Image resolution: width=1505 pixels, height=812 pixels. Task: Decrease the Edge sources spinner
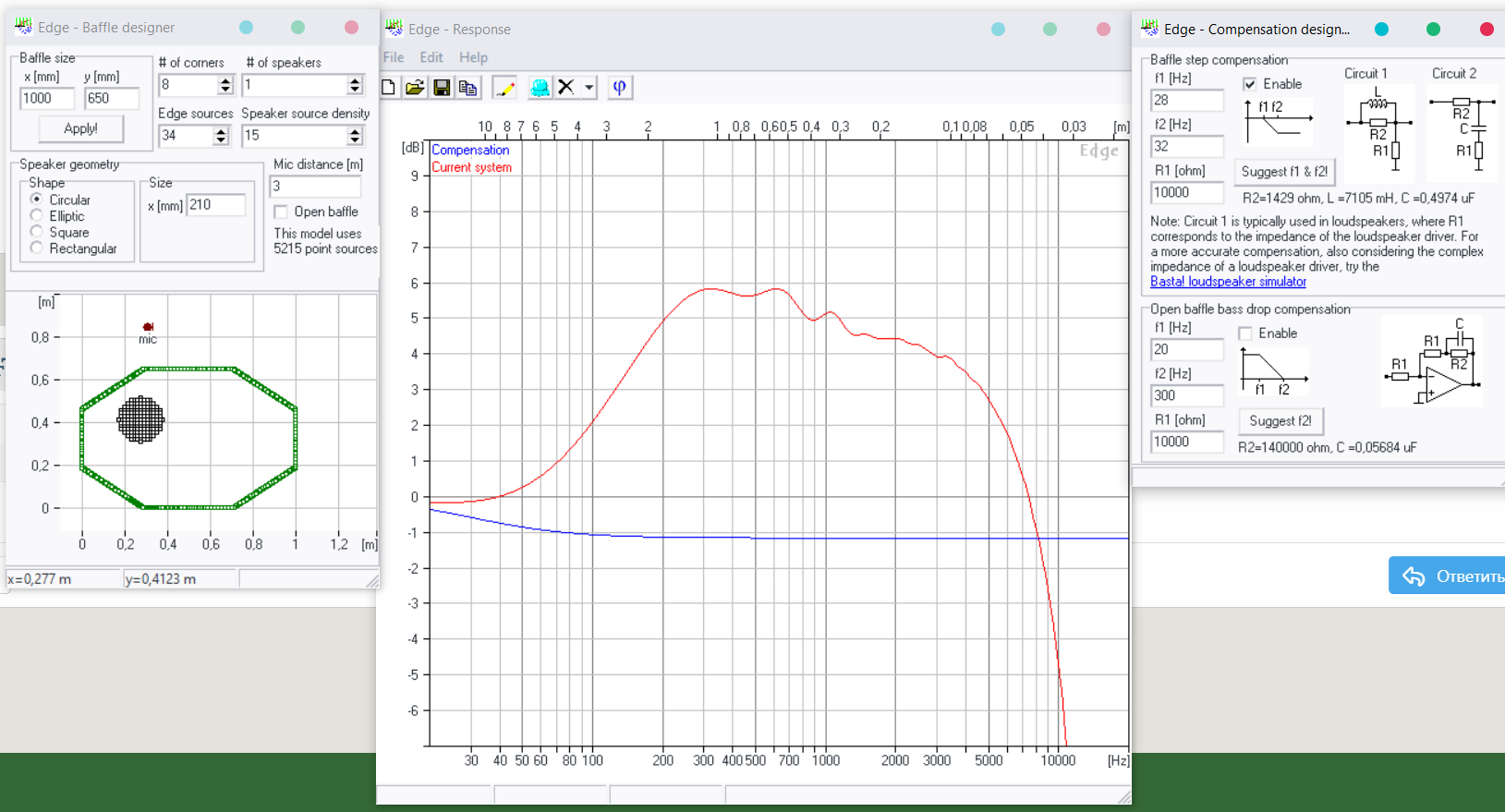[x=221, y=140]
